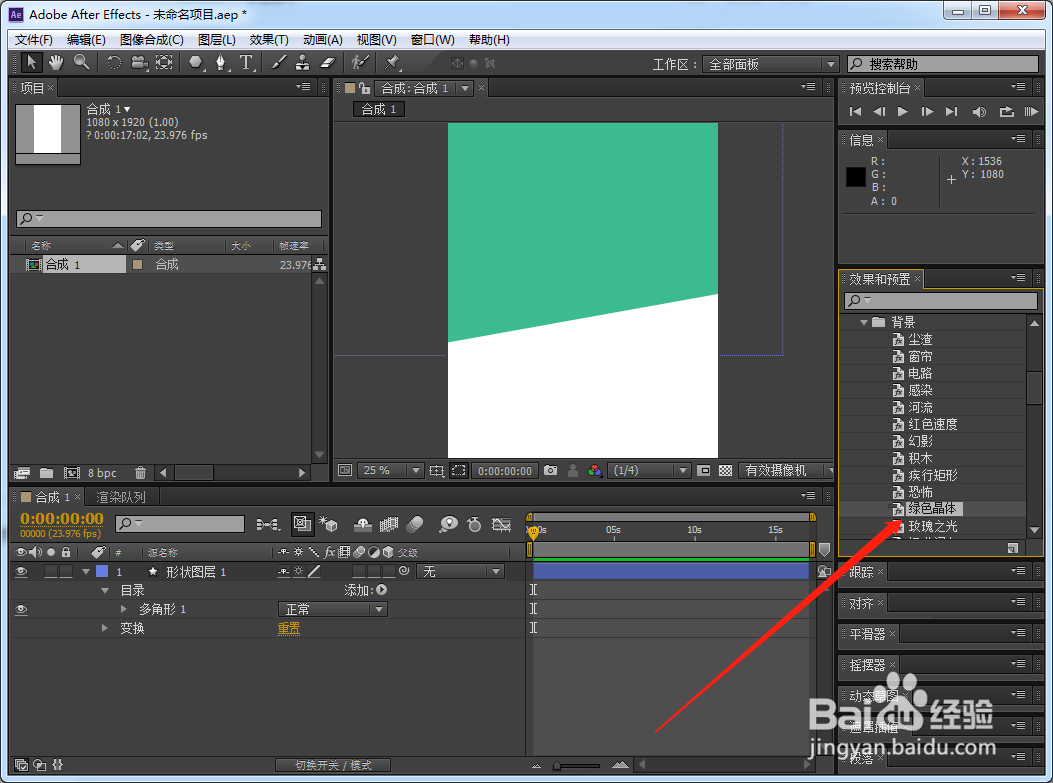
Task: Toggle frame blending switch in timeline
Action: (x=389, y=524)
